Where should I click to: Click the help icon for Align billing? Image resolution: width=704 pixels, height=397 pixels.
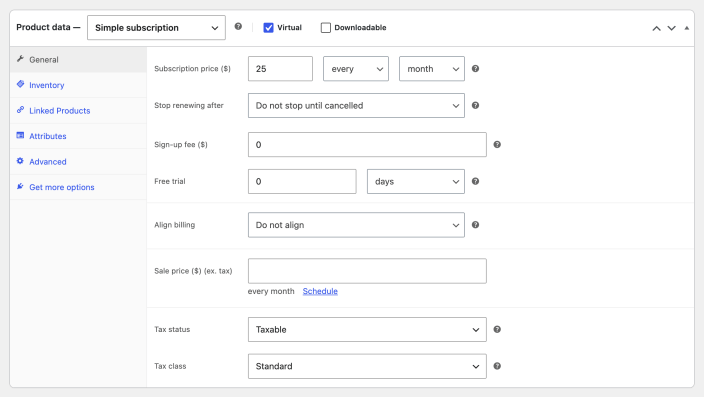pos(475,225)
